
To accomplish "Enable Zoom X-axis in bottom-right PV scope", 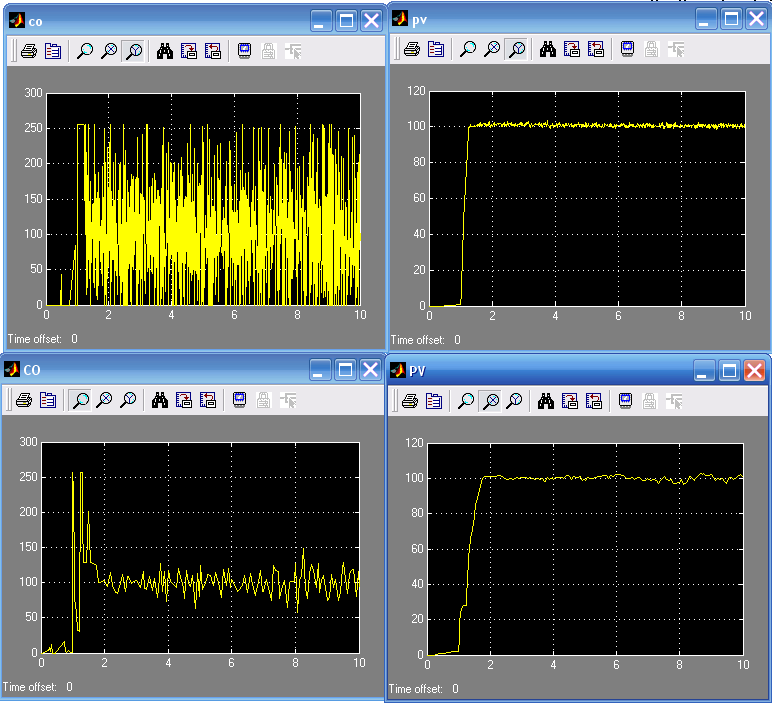I will 490,400.
